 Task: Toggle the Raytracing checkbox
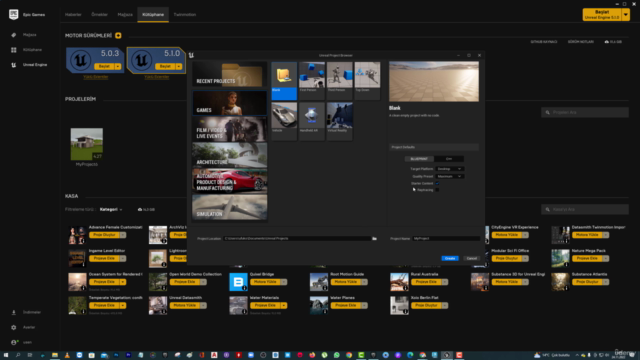pyautogui.click(x=437, y=190)
